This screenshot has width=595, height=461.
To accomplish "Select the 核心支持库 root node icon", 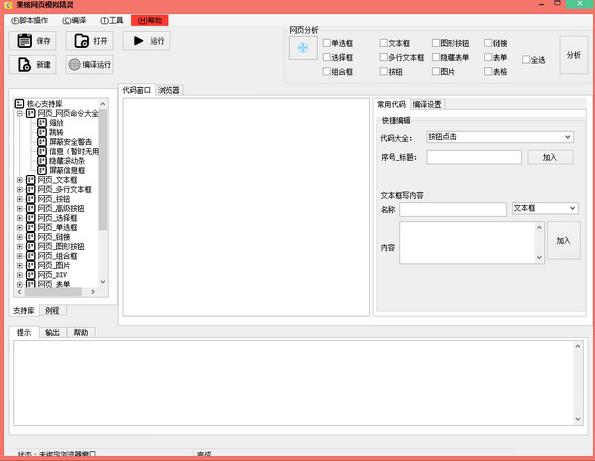I will pos(19,104).
